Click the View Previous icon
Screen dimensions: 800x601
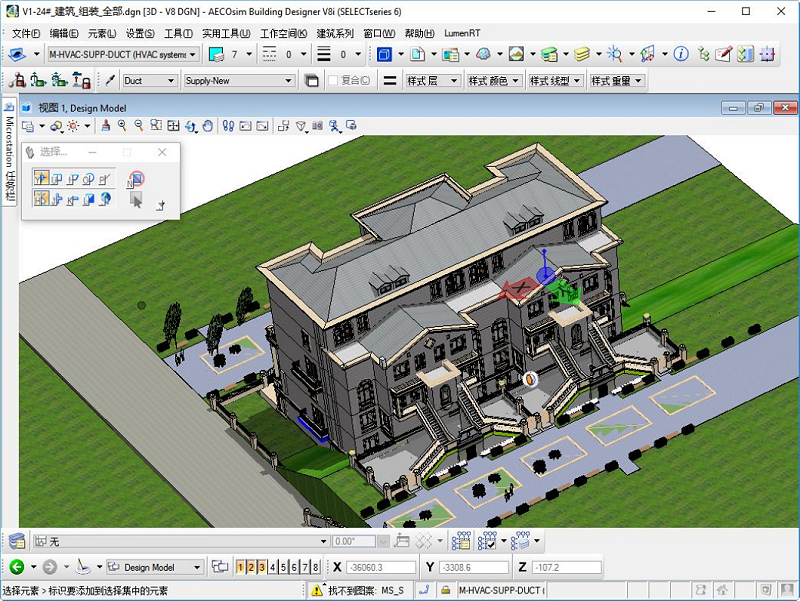point(245,126)
